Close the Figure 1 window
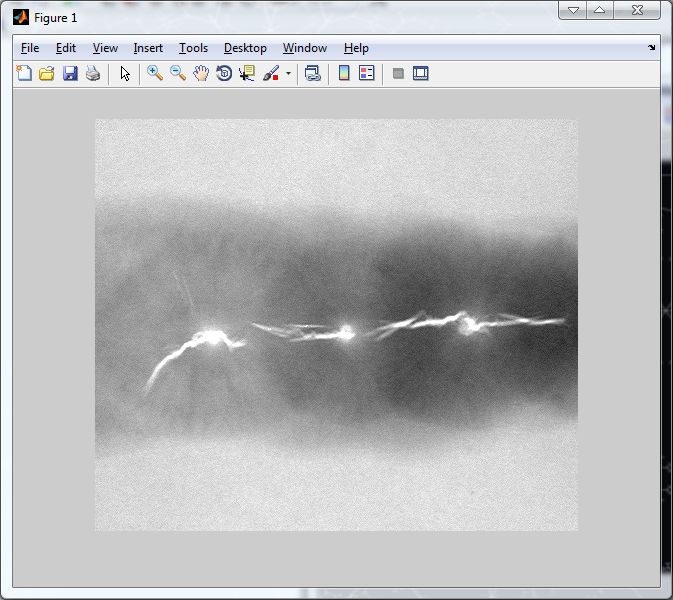Screen dimensions: 673x600 [x=637, y=10]
